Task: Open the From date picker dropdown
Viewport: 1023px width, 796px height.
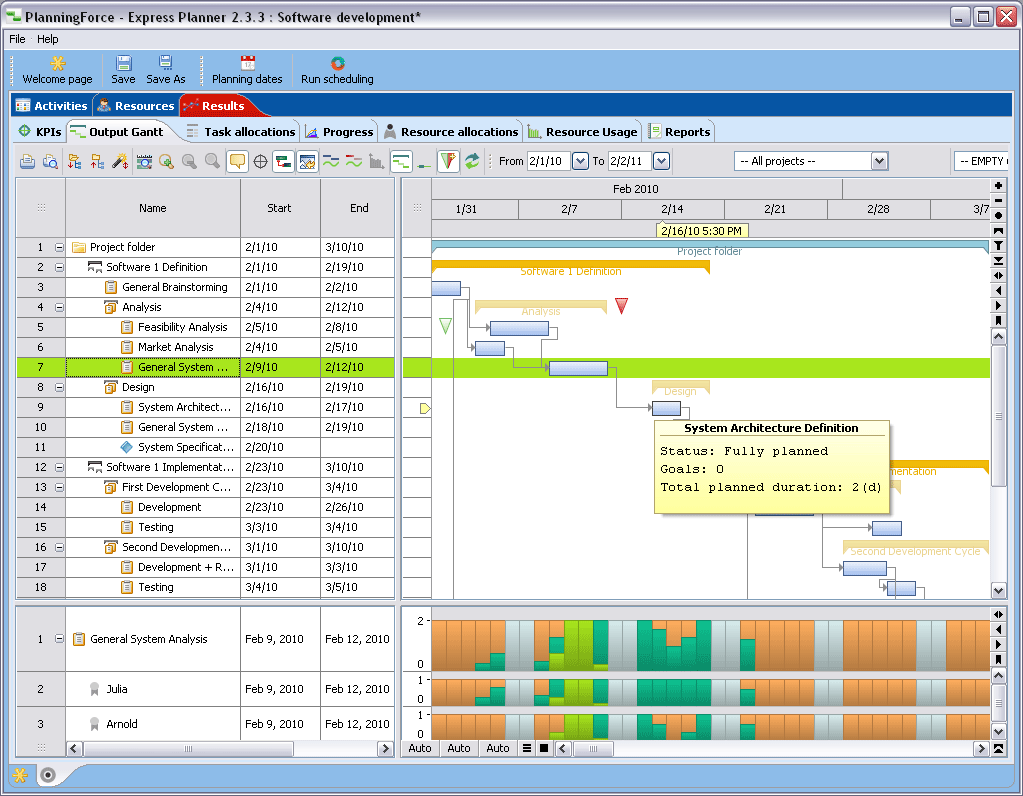Action: 580,161
